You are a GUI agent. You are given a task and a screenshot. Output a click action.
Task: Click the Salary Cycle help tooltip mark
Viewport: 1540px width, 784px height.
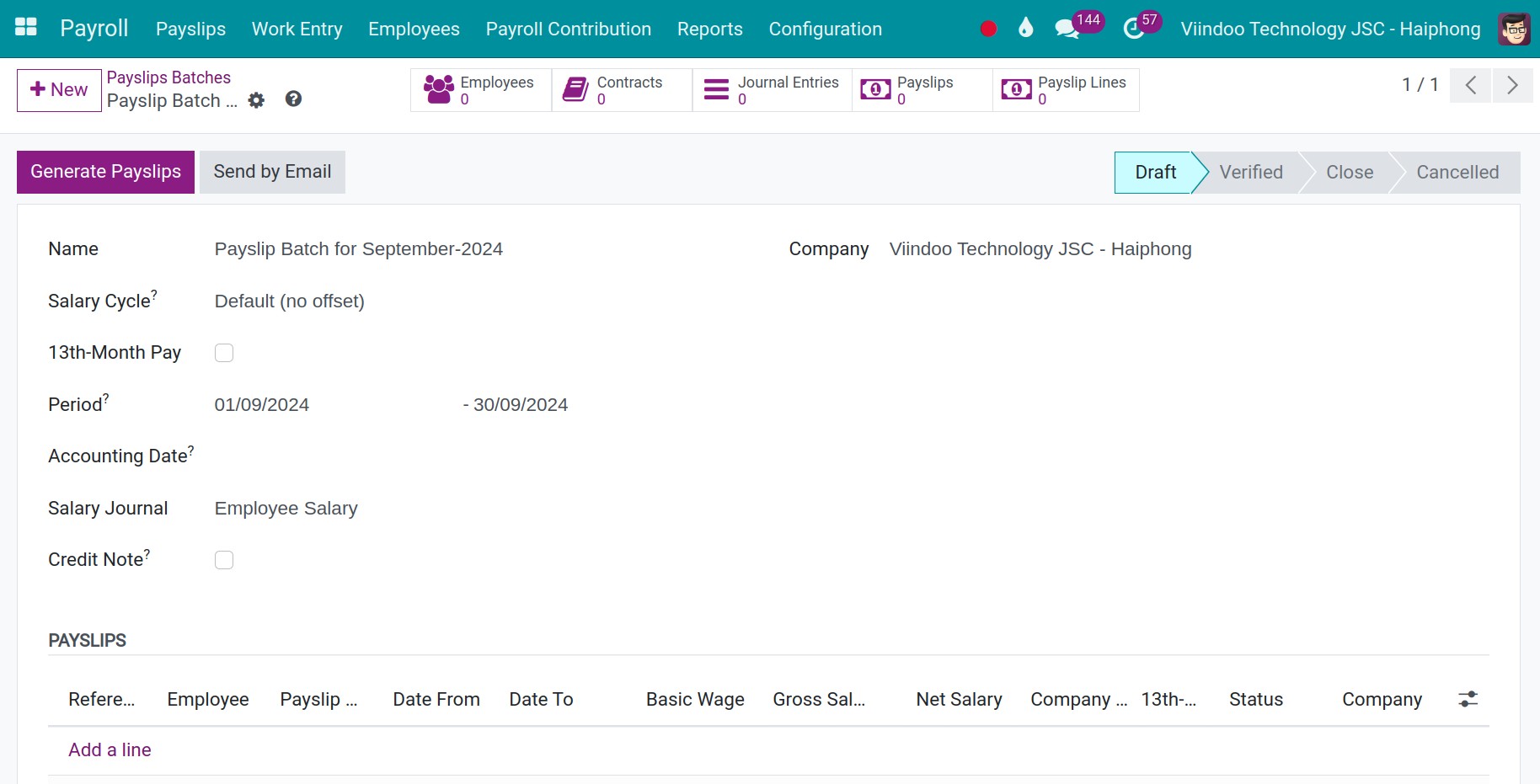pos(154,294)
